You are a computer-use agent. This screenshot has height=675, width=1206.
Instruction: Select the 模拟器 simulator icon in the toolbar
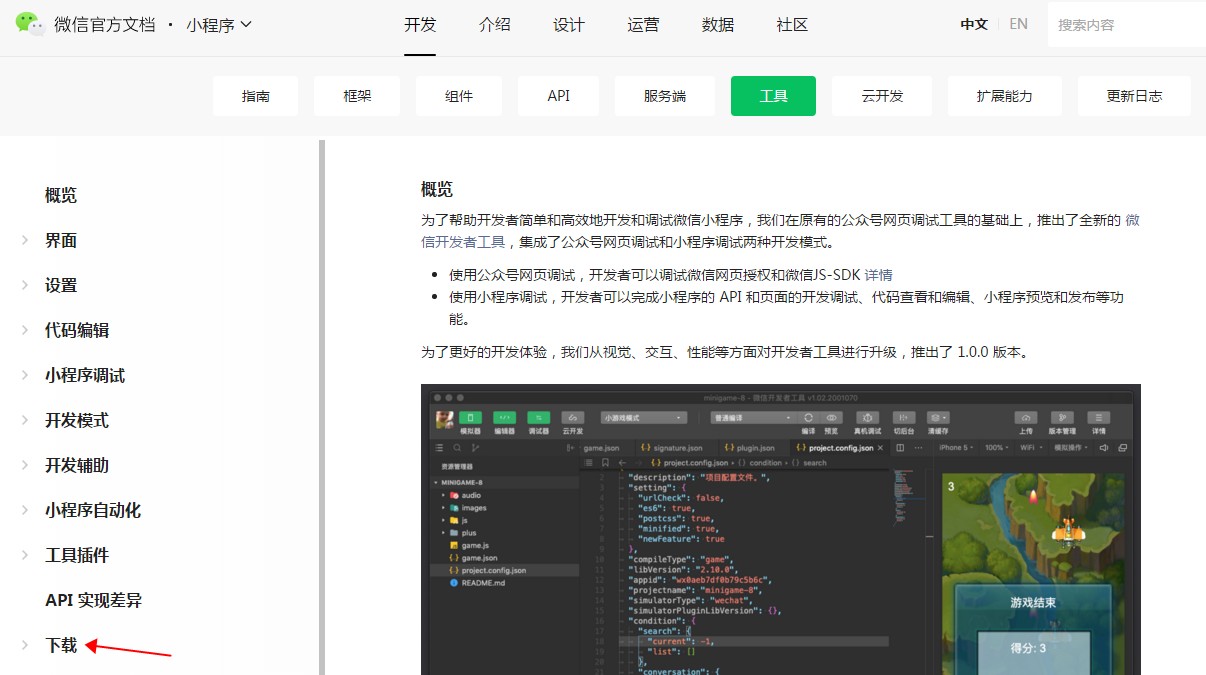click(470, 418)
